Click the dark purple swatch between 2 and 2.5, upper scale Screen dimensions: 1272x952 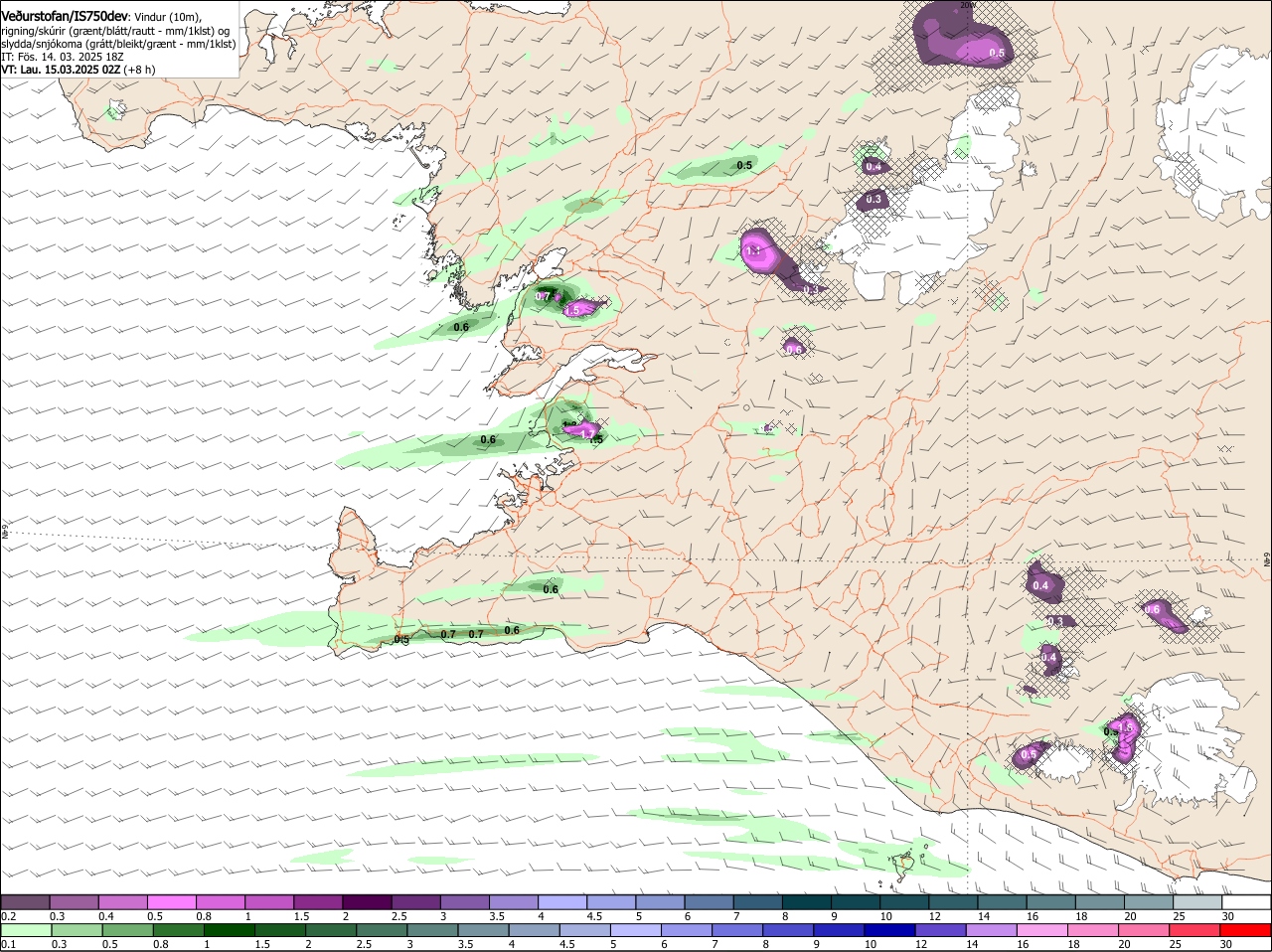point(367,901)
